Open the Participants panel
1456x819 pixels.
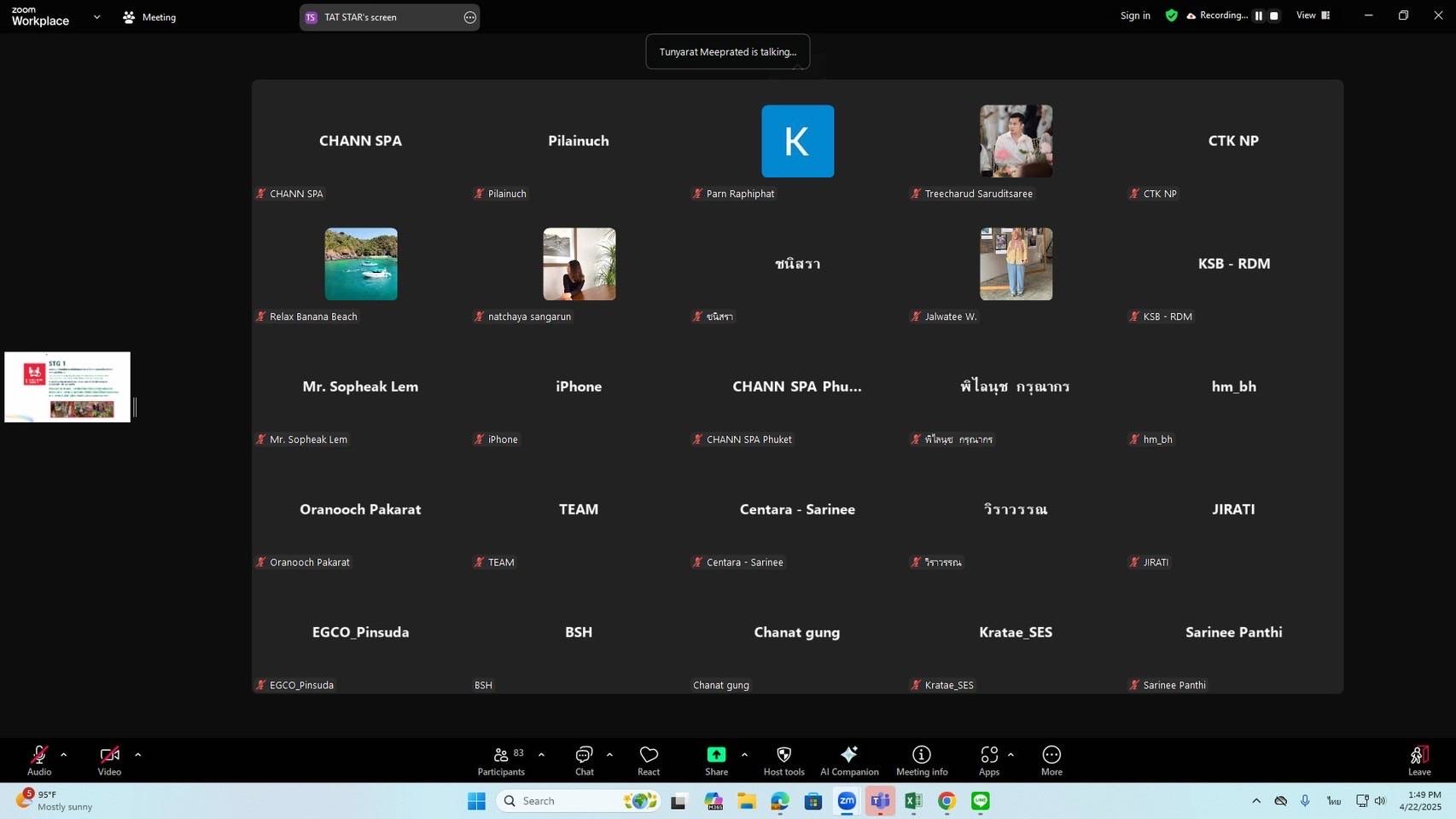click(x=501, y=761)
